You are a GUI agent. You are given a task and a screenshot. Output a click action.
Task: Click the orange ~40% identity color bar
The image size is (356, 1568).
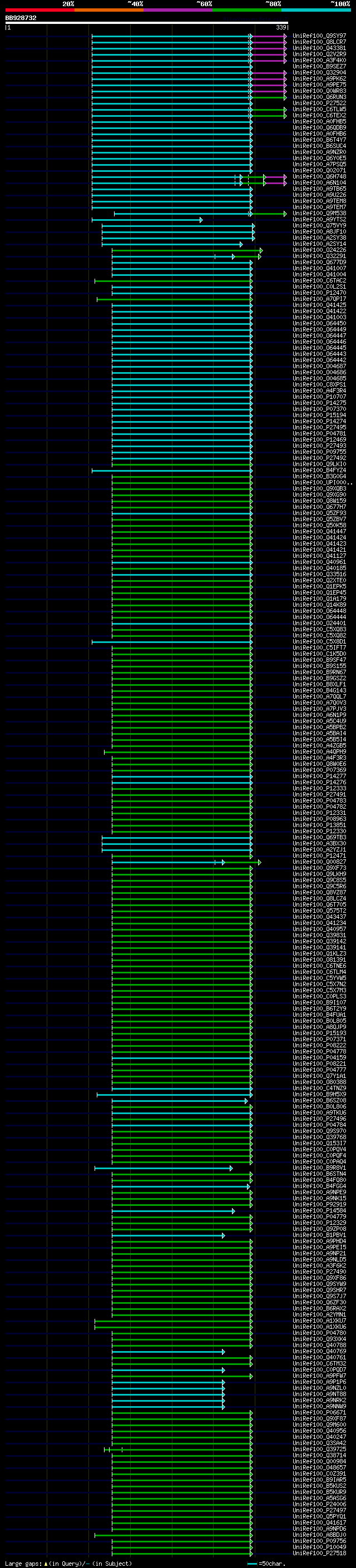point(109,11)
